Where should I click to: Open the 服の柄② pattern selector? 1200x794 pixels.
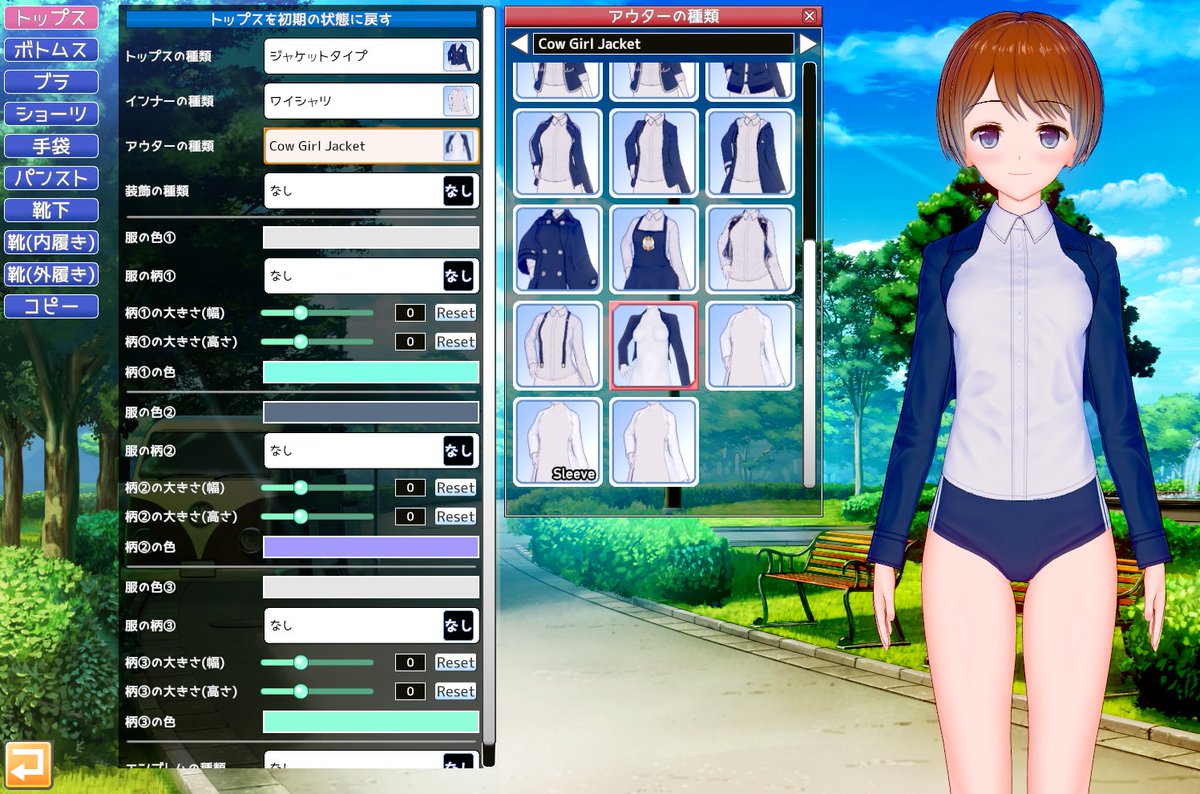click(x=371, y=450)
